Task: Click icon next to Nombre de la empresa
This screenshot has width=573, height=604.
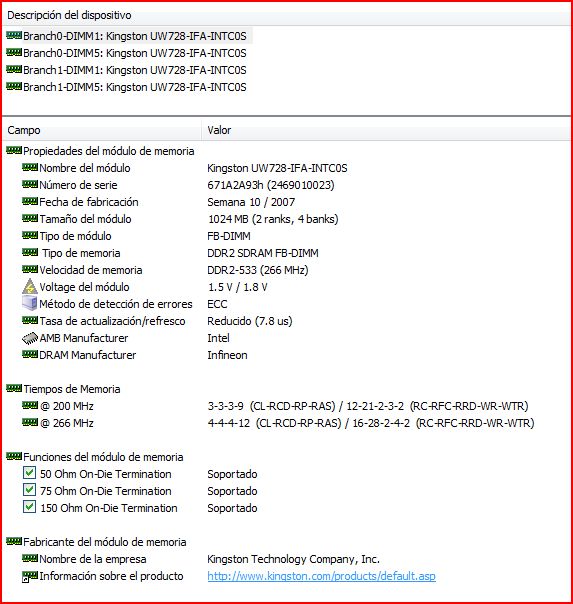Action: [30, 558]
